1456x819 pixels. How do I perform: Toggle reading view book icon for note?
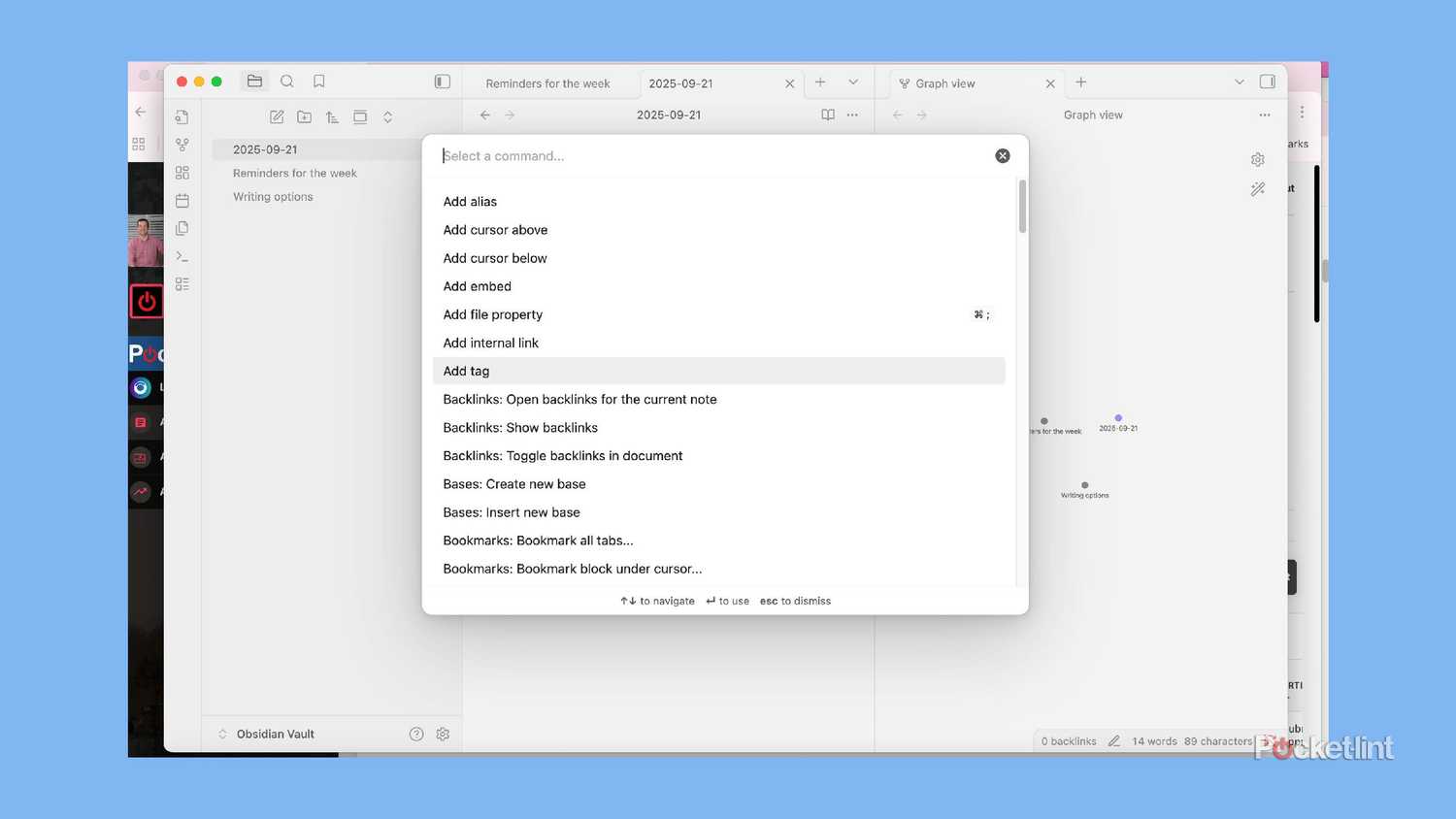tap(828, 115)
